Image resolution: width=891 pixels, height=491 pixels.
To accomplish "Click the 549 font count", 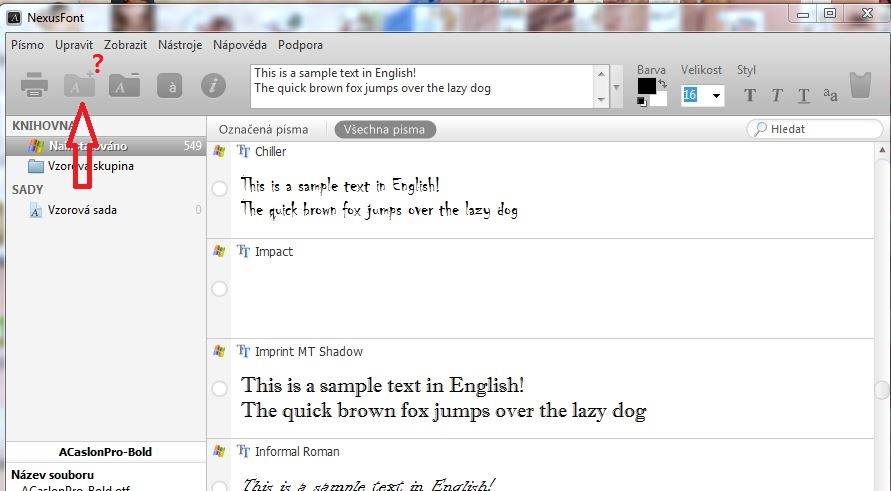I will pos(193,146).
